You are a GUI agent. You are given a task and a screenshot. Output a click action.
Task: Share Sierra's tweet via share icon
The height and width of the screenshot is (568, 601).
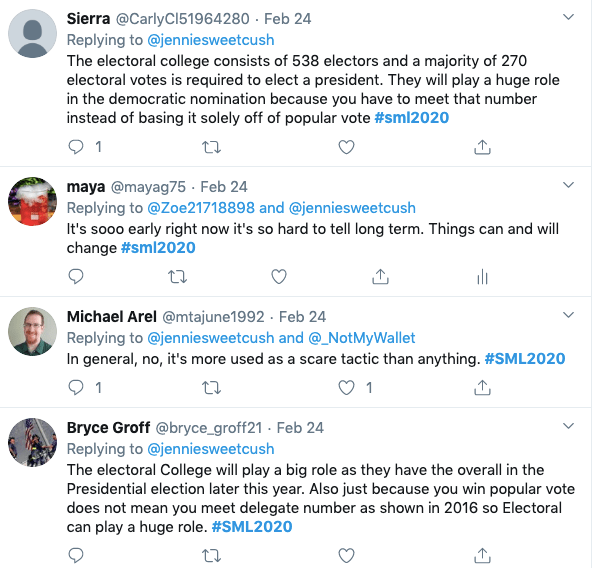point(481,147)
